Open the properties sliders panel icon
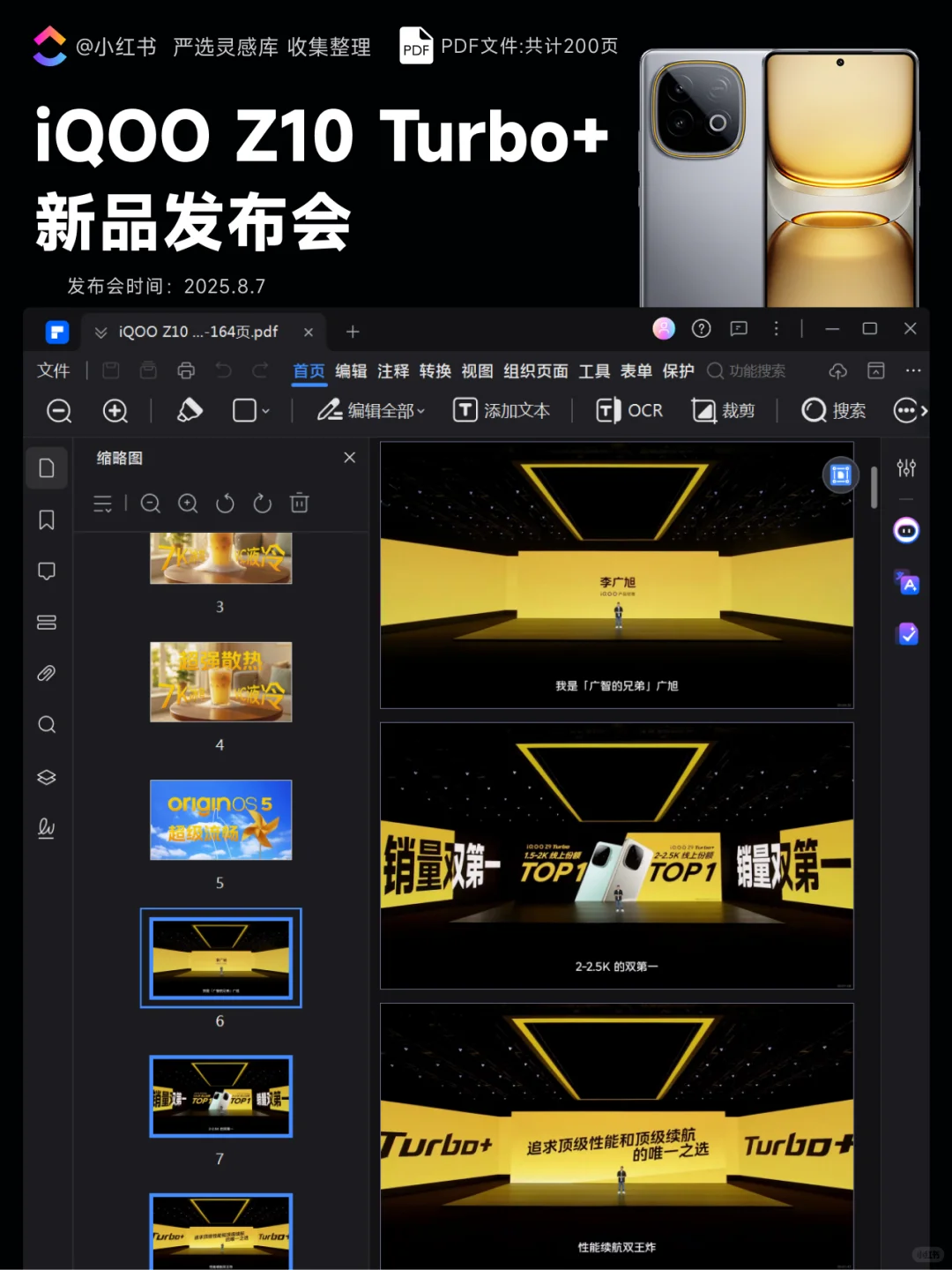This screenshot has width=952, height=1270. (906, 467)
